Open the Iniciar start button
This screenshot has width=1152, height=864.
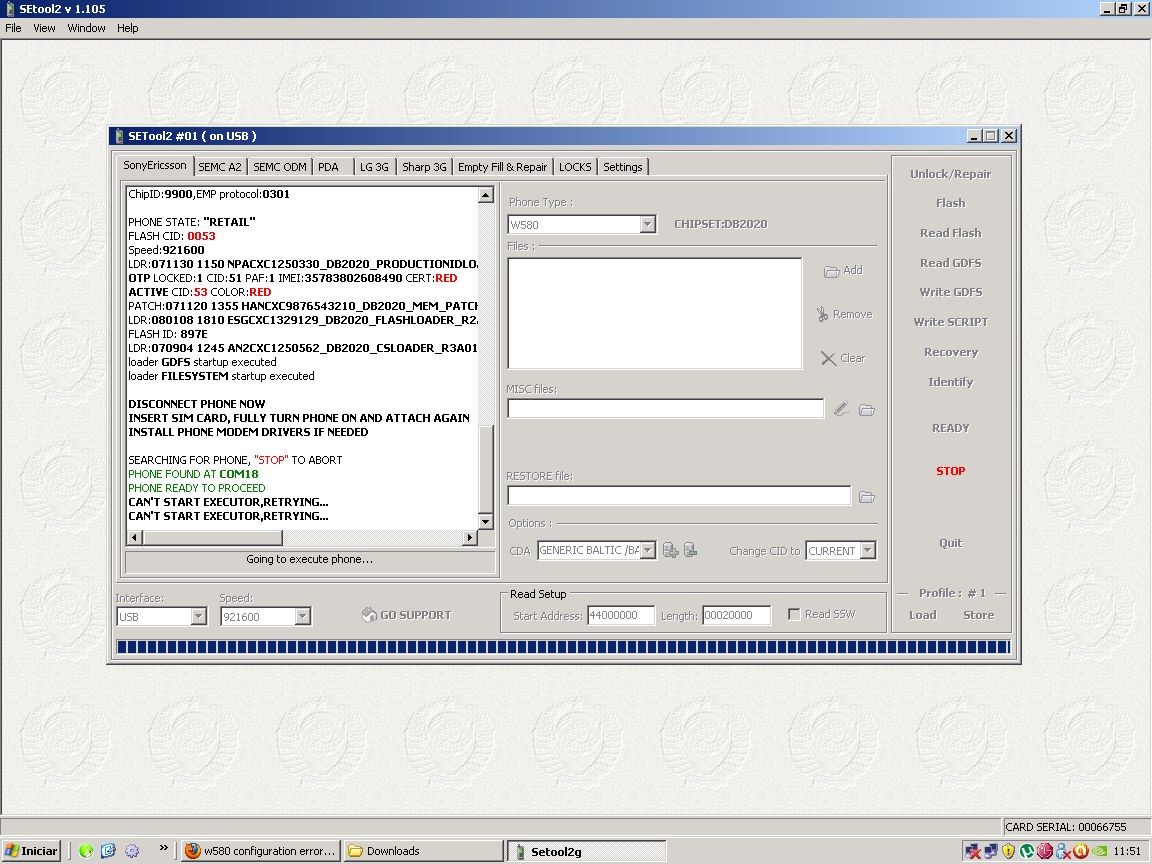pyautogui.click(x=32, y=851)
